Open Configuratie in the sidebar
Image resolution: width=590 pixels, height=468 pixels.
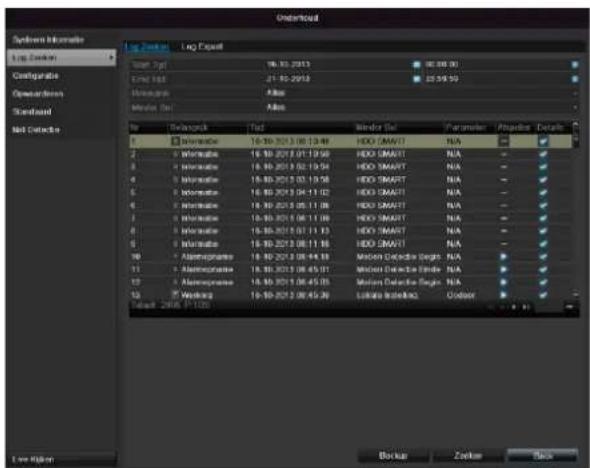[35, 76]
